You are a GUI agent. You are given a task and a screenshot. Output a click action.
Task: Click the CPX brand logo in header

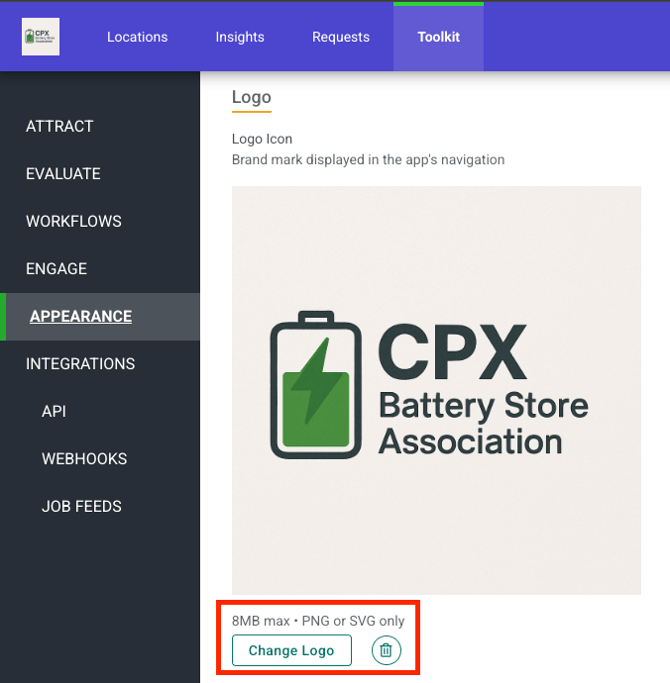[x=41, y=37]
